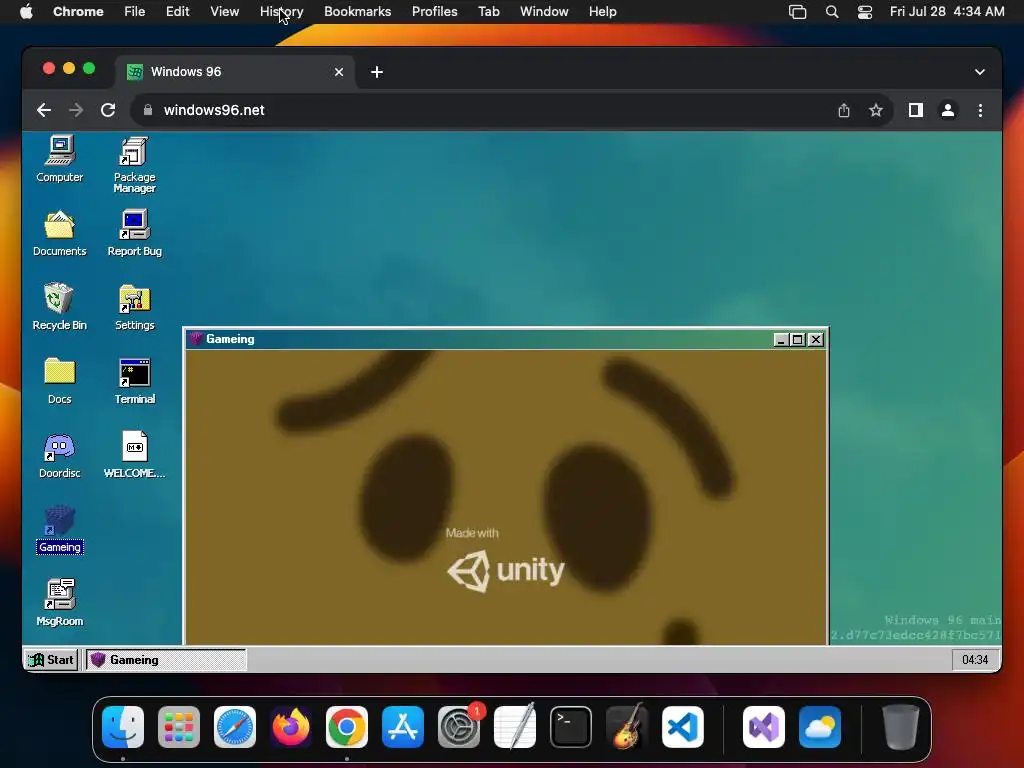This screenshot has height=768, width=1024.
Task: Go back in Chrome
Action: pos(44,110)
